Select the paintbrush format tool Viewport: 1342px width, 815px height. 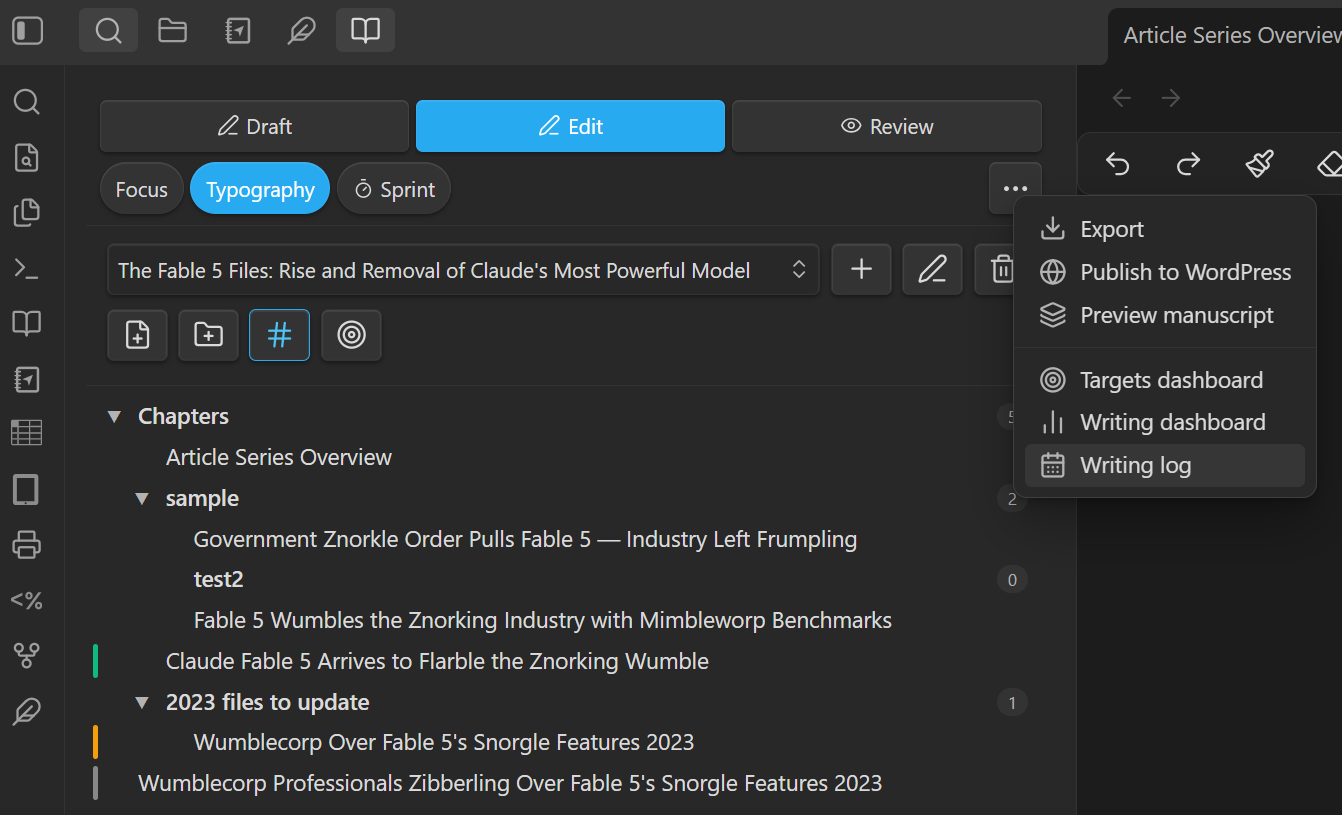[1260, 163]
